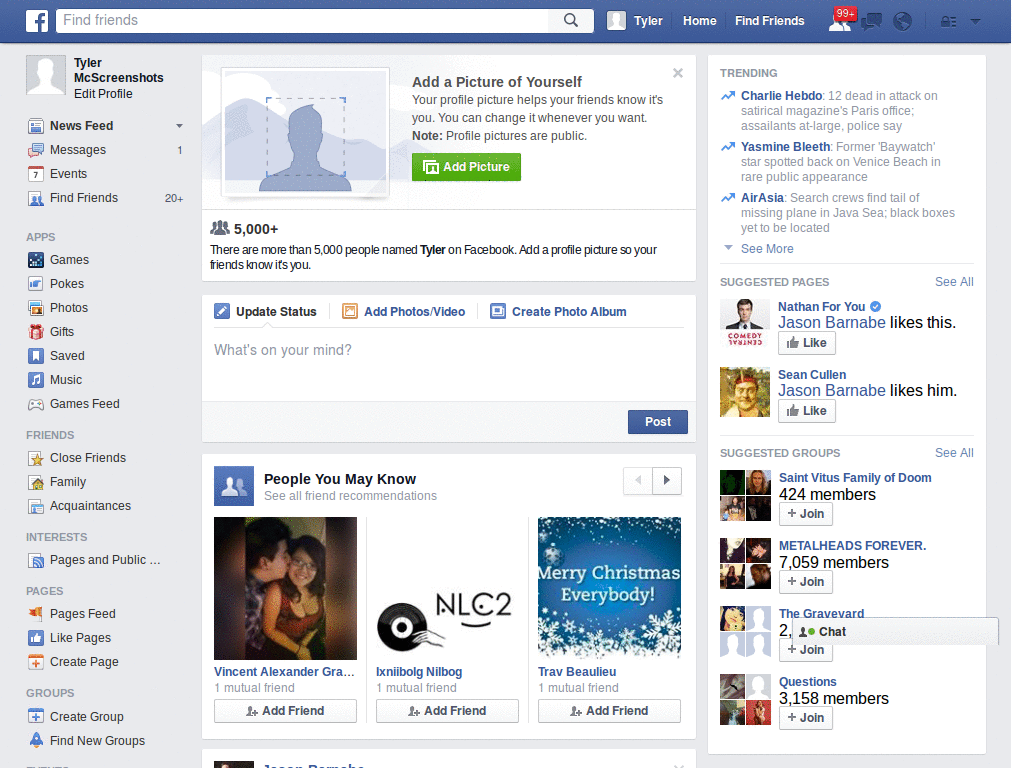Image resolution: width=1024 pixels, height=768 pixels.
Task: Click the Messages sidebar icon
Action: coord(36,150)
